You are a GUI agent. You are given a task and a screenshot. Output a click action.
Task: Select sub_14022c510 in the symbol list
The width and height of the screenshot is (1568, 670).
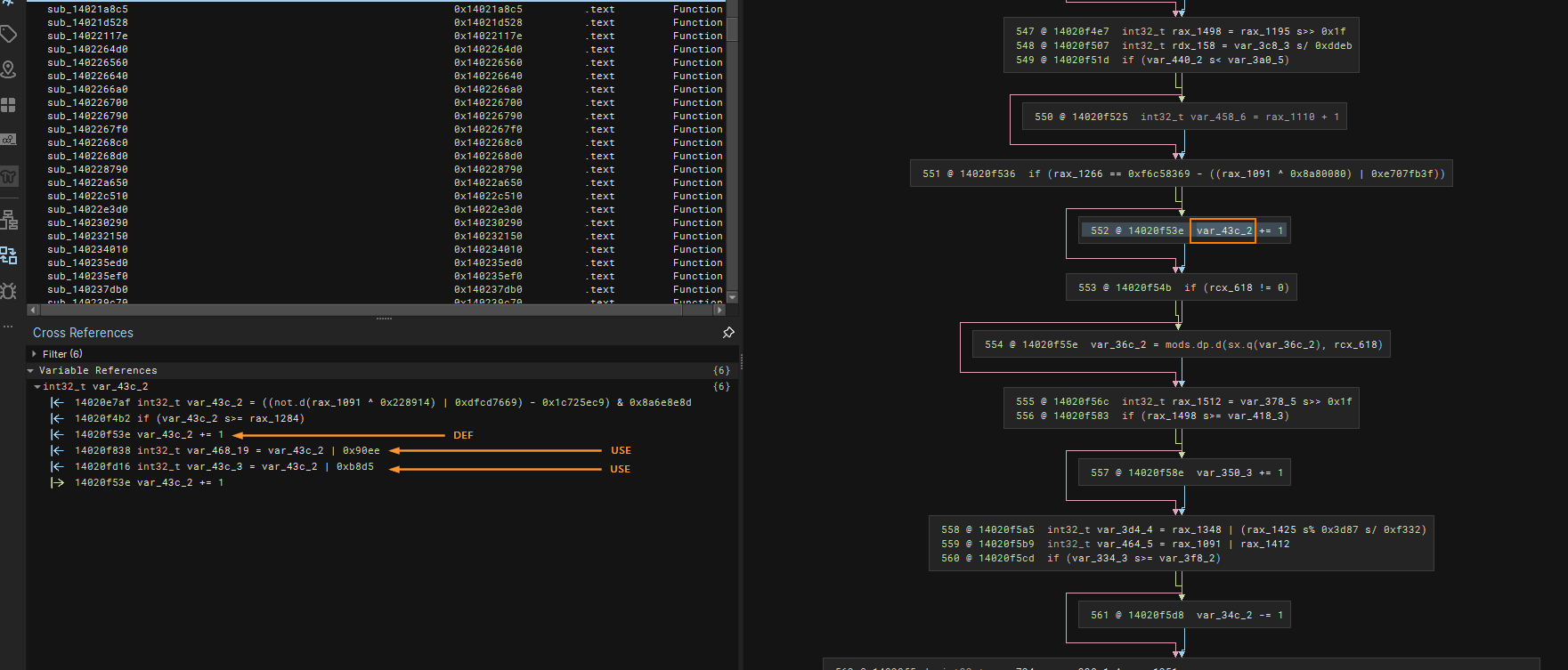click(x=87, y=197)
